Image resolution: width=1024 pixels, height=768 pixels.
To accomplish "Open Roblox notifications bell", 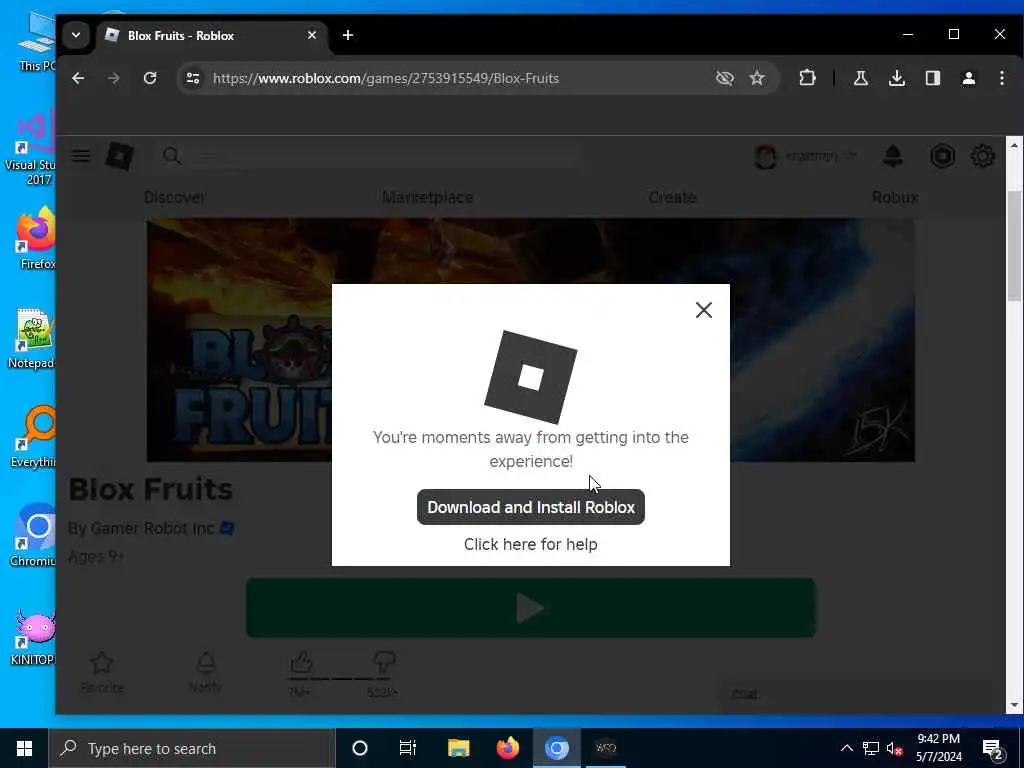I will 893,156.
